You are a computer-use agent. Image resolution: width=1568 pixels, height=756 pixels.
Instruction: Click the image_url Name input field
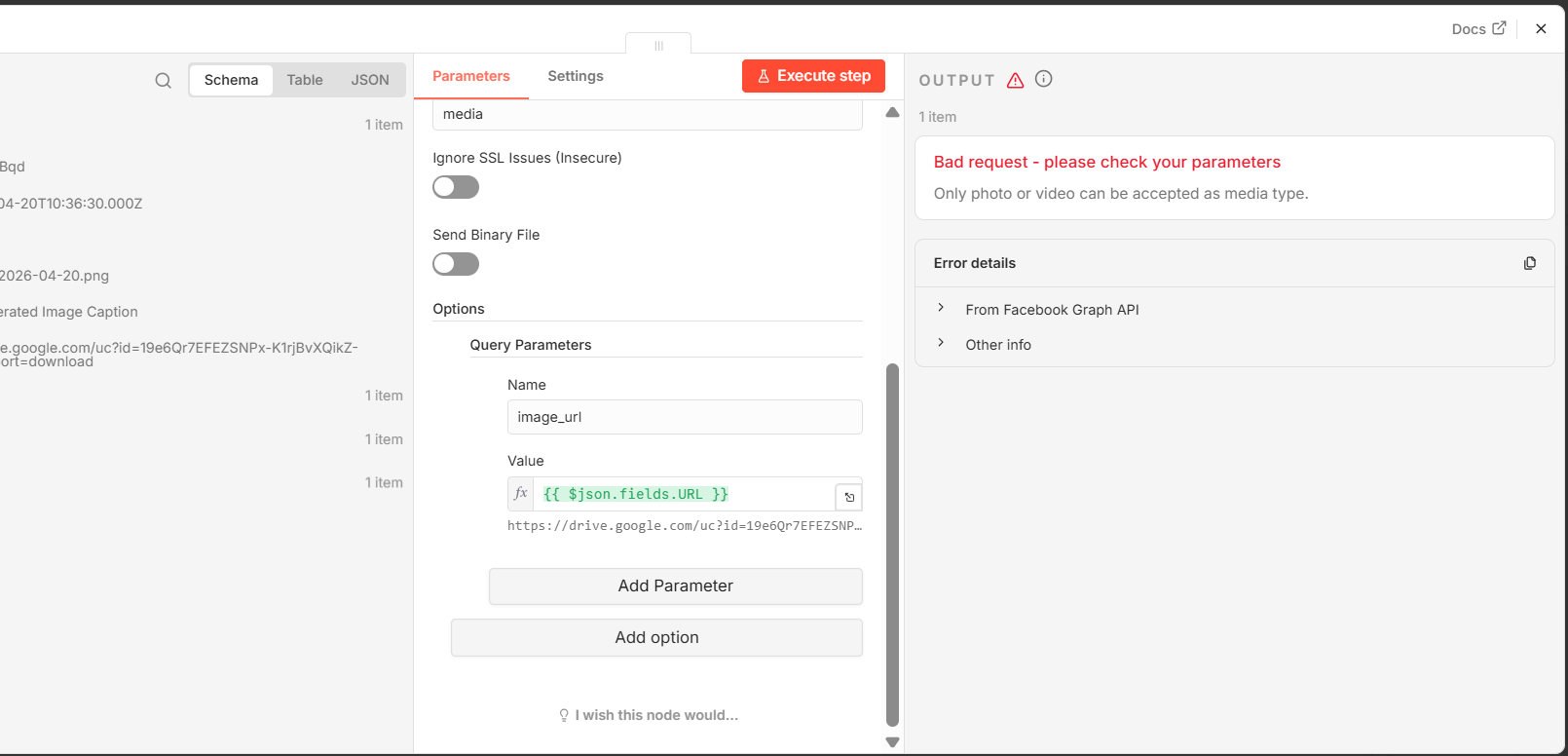[x=685, y=417]
